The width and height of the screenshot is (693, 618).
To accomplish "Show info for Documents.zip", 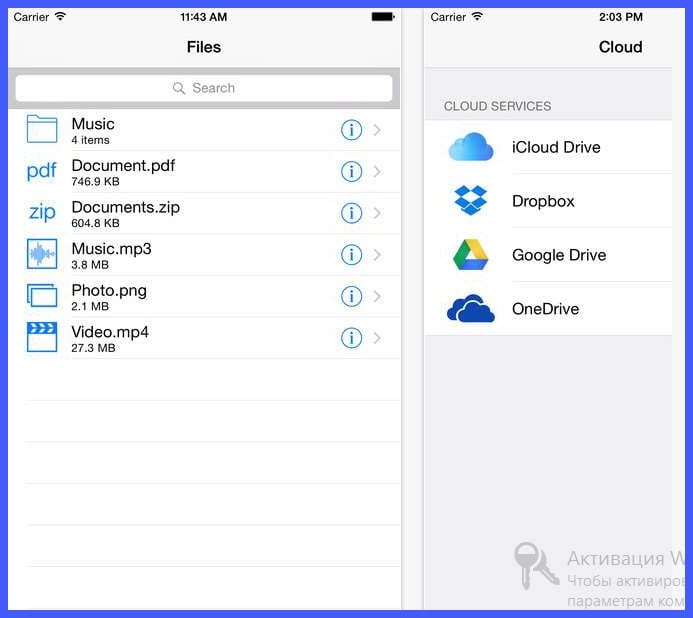I will click(351, 213).
